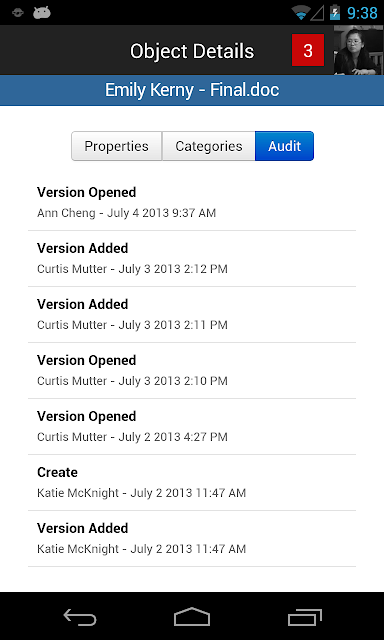Tap the red notification badge showing 3
Screen dimensions: 384x640
(308, 50)
